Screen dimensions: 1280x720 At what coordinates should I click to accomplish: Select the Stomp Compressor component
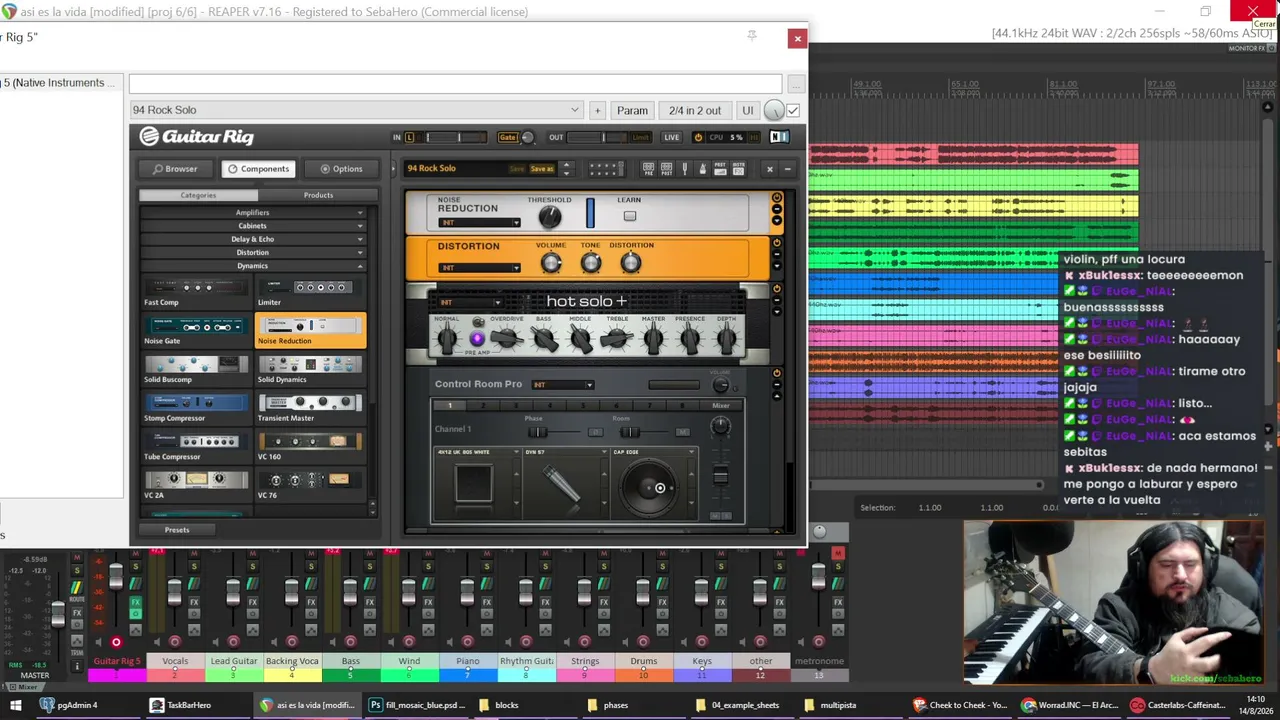pyautogui.click(x=196, y=408)
